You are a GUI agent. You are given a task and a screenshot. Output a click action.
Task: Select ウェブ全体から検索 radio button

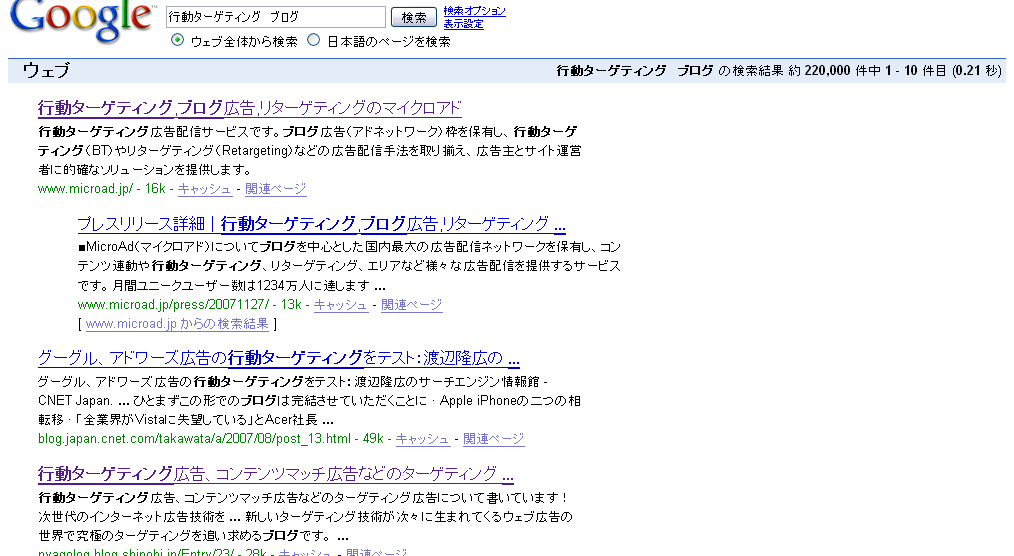pyautogui.click(x=177, y=40)
